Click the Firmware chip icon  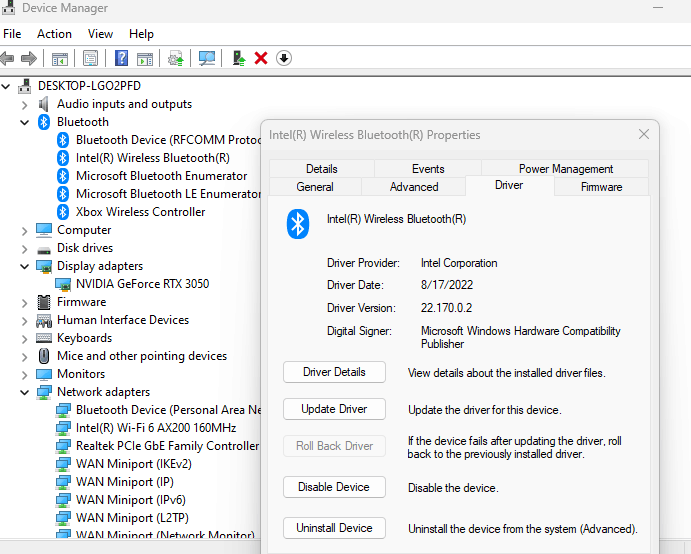click(x=44, y=302)
